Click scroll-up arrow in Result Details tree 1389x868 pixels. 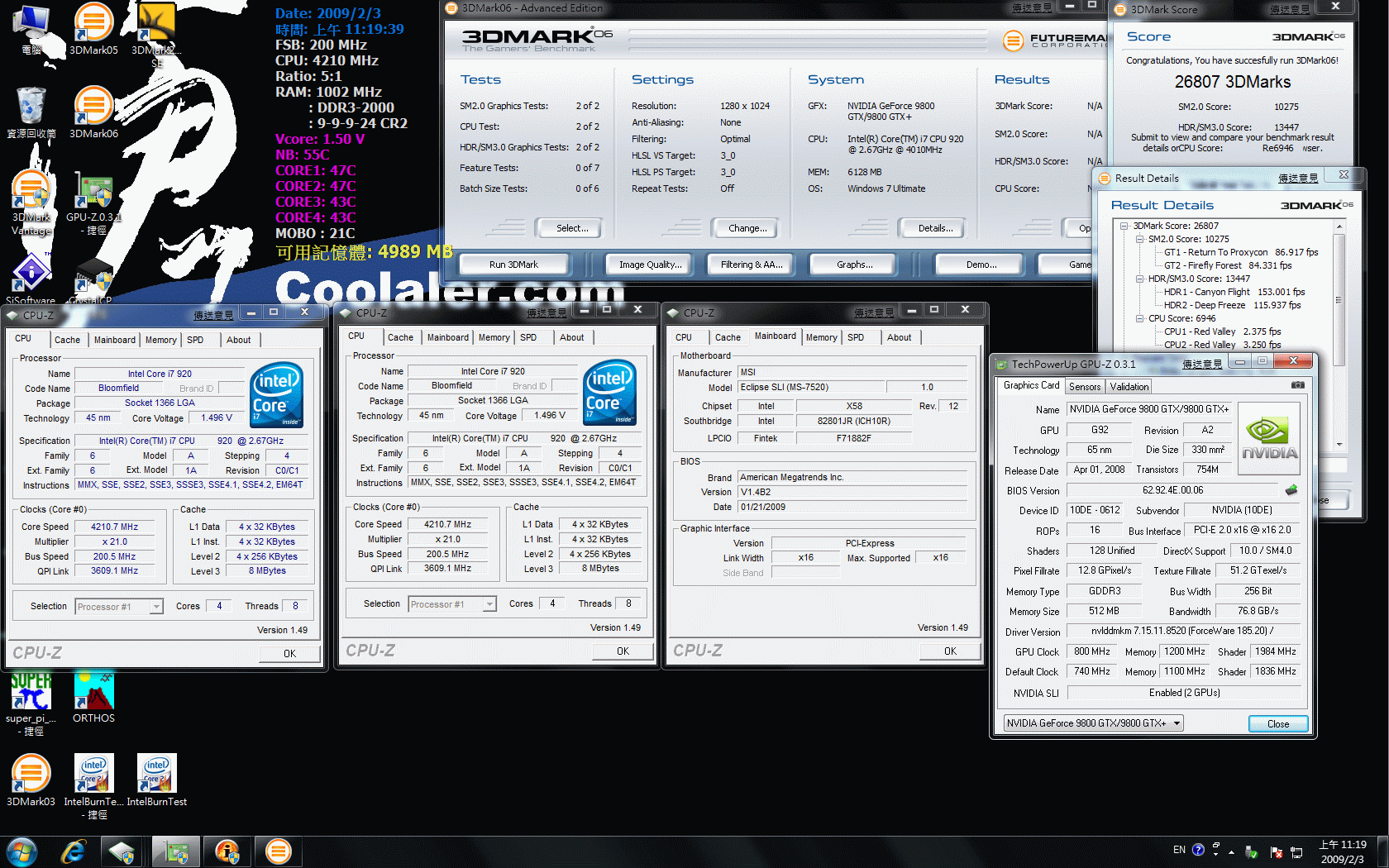(1339, 227)
